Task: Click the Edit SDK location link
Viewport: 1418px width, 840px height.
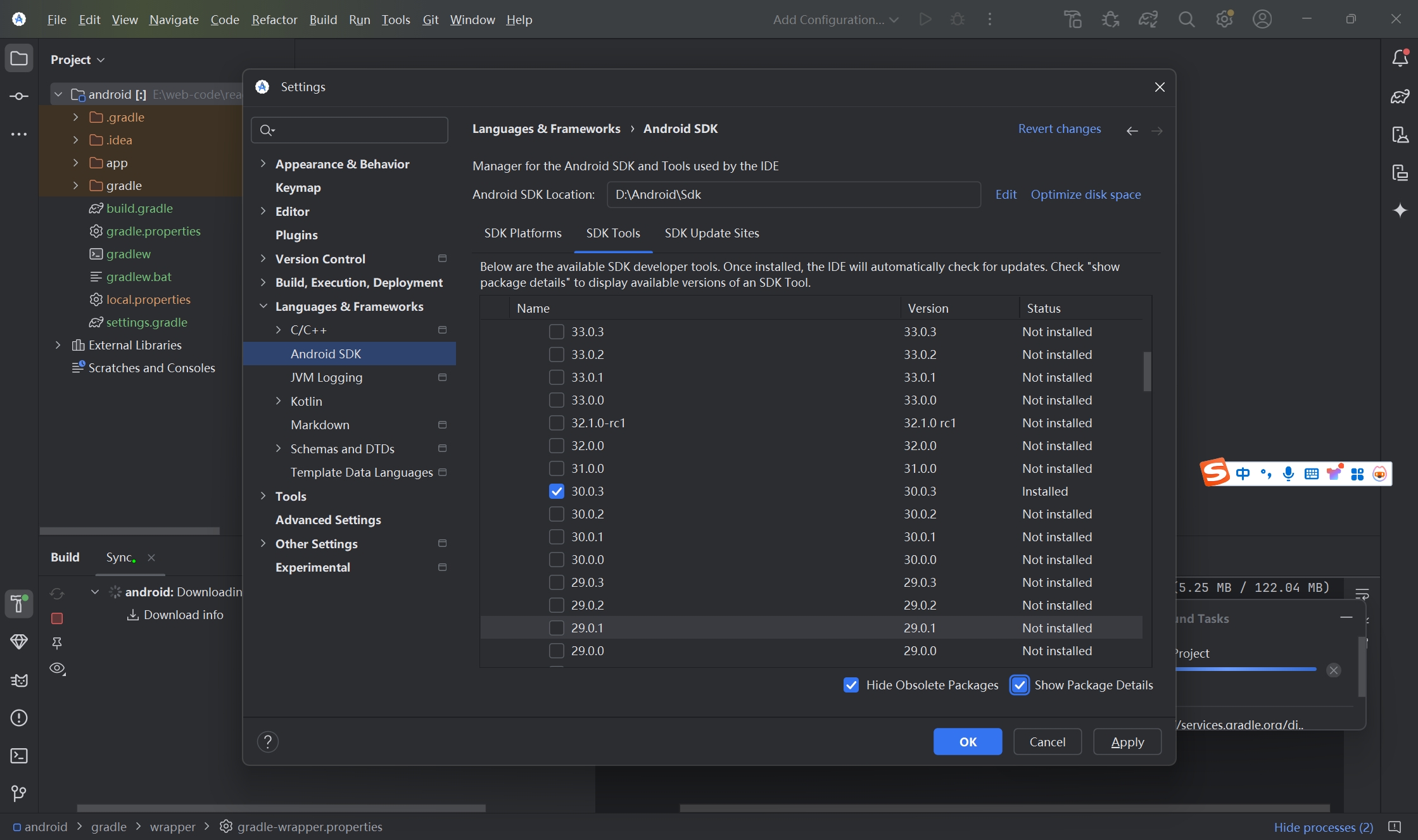Action: pos(1006,194)
